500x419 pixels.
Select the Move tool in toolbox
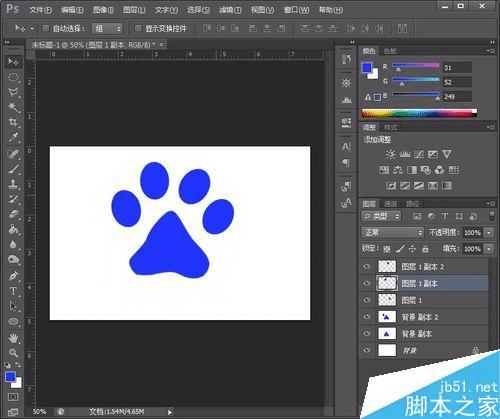pos(13,62)
